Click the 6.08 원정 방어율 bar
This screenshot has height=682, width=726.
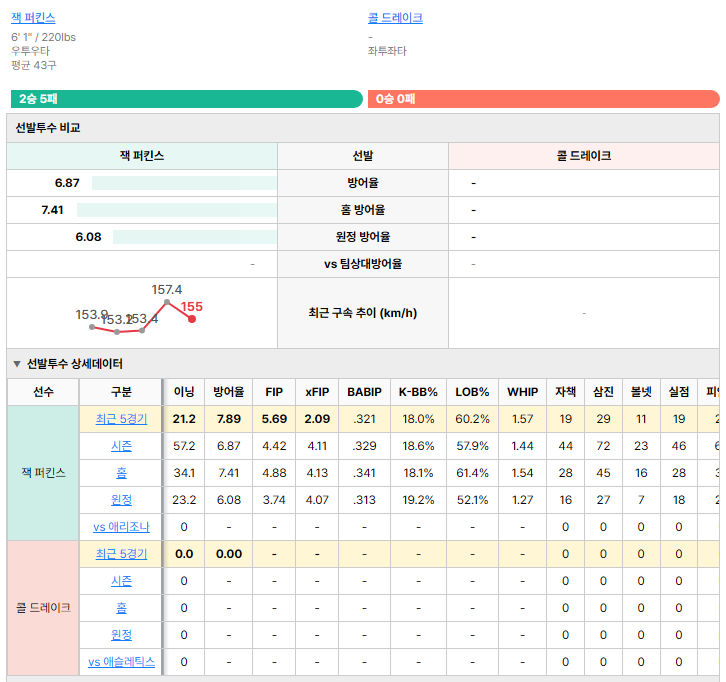pyautogui.click(x=194, y=237)
